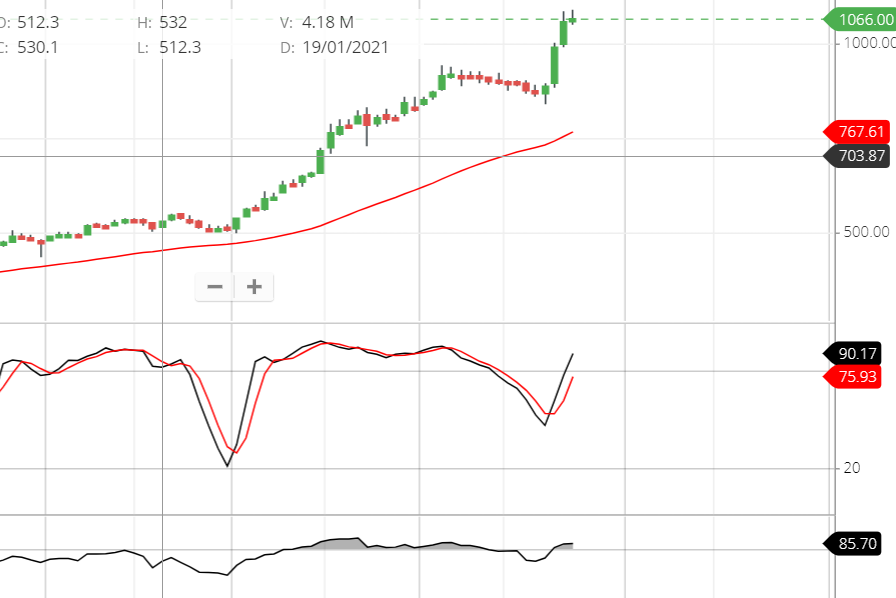Image resolution: width=896 pixels, height=598 pixels.
Task: Click the 1000.00 price axis tick
Action: click(x=870, y=43)
